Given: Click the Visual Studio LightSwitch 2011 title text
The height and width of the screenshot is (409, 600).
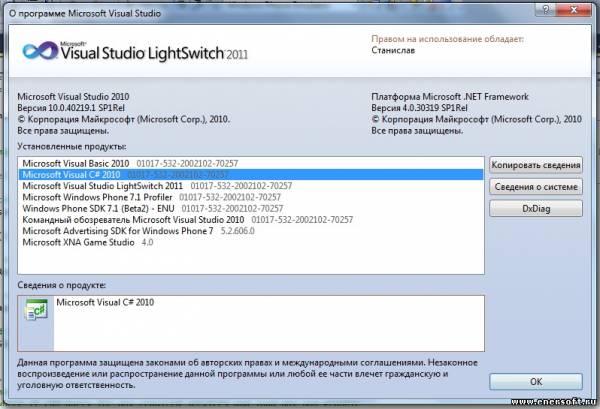Looking at the screenshot, I should pos(154,53).
